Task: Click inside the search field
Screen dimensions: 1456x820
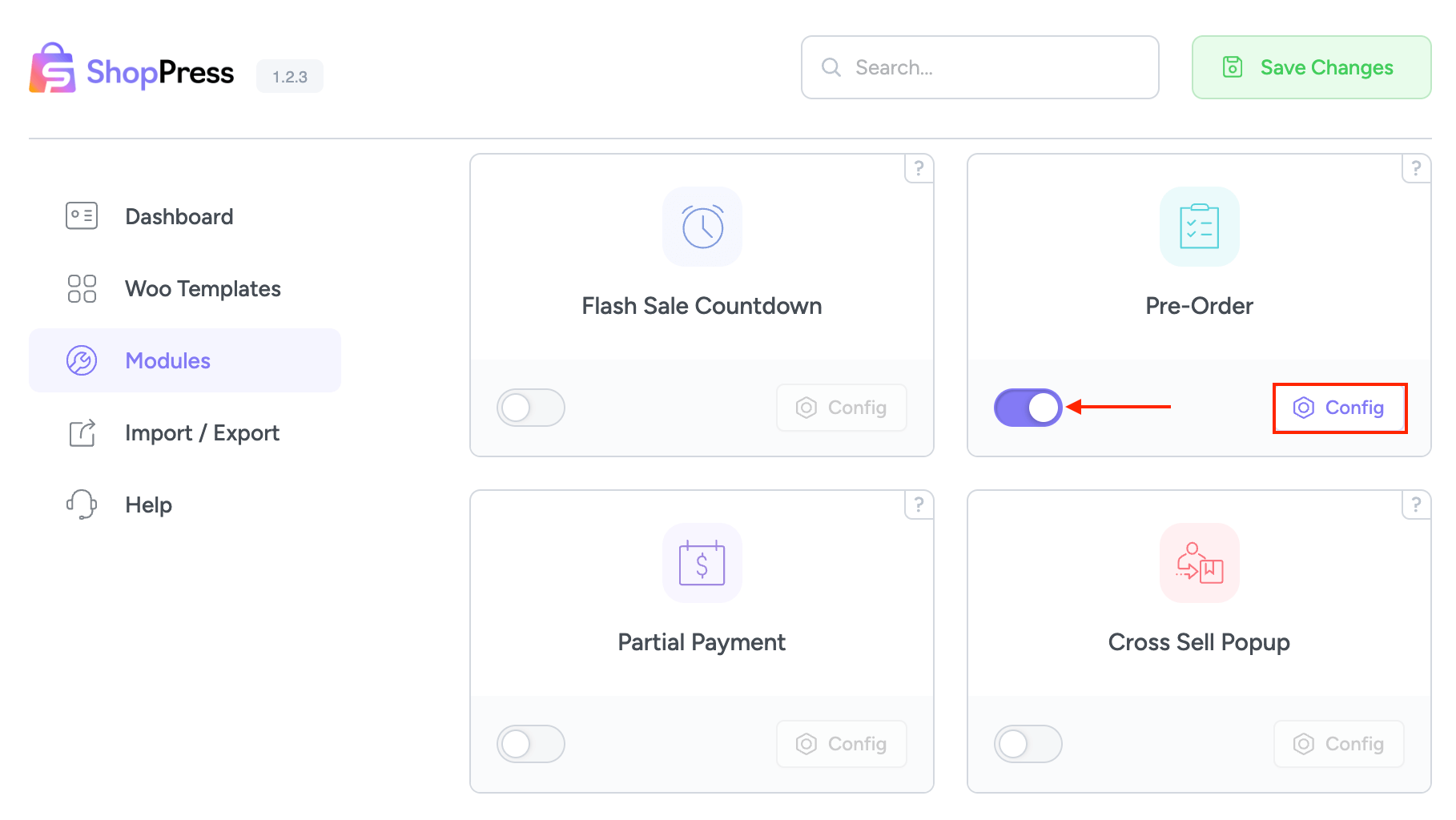Action: pyautogui.click(x=979, y=67)
